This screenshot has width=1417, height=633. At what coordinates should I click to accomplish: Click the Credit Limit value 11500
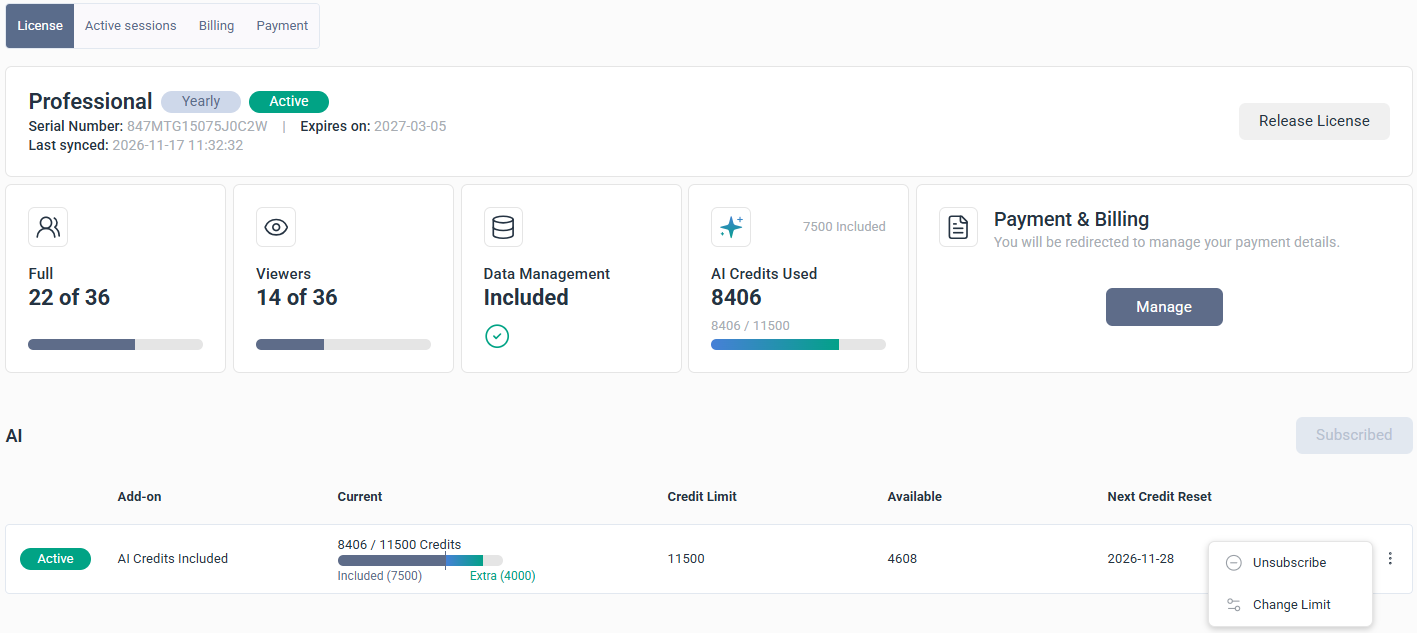tap(686, 559)
